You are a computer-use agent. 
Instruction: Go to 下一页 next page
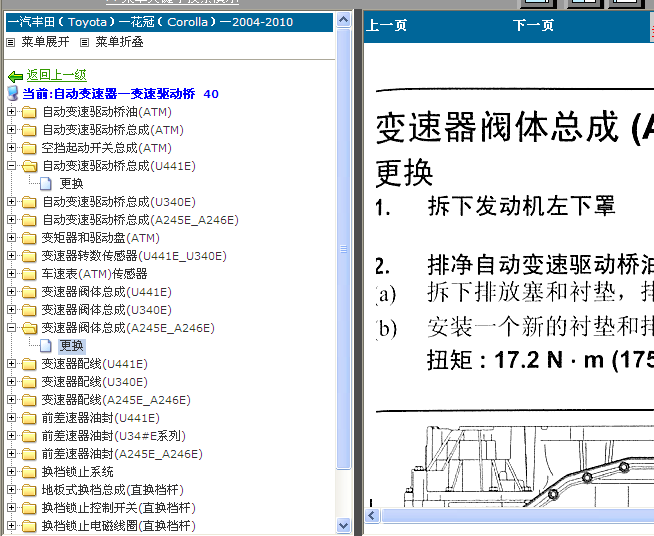533,25
